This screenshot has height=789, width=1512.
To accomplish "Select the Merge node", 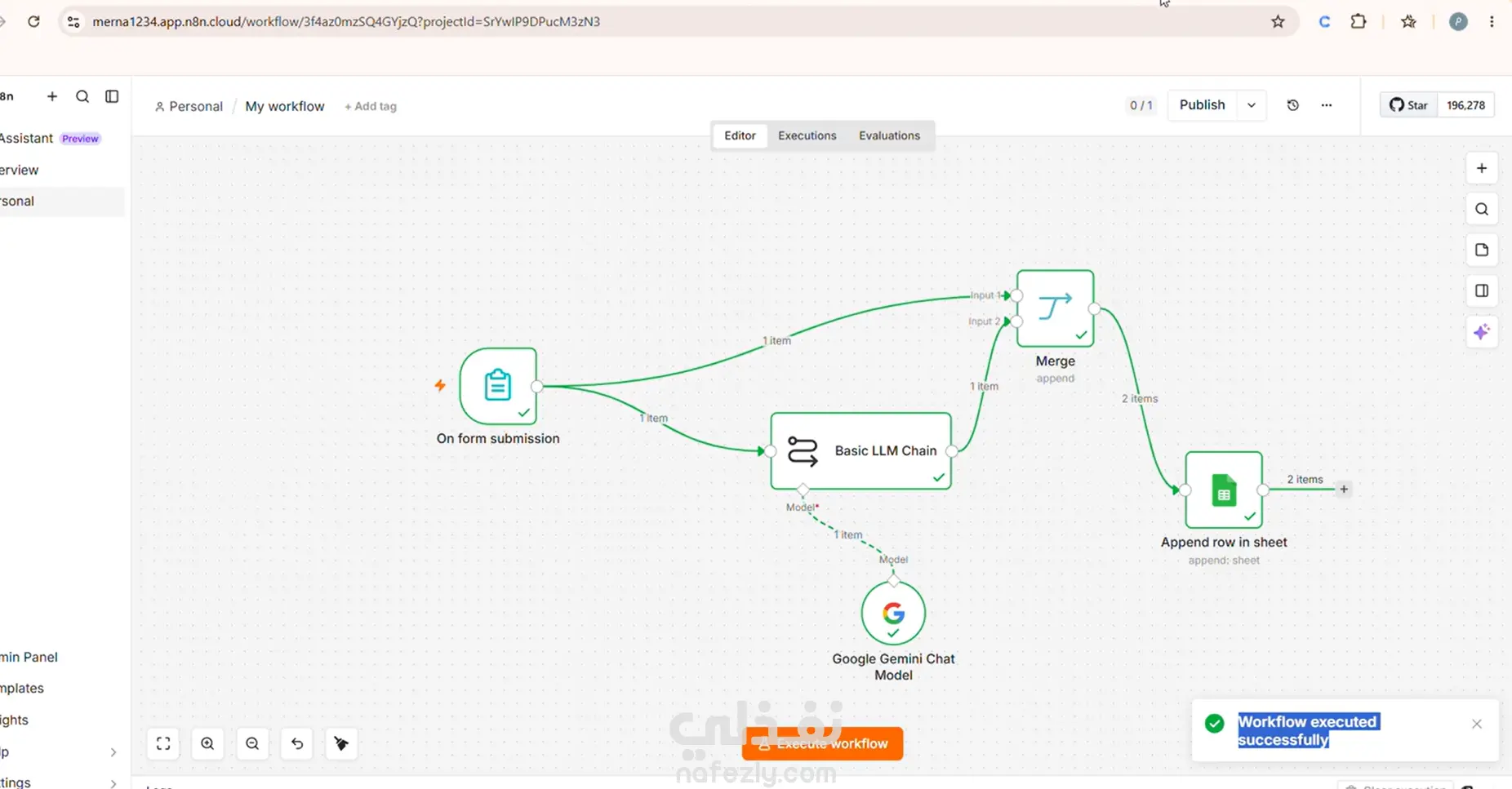I will pyautogui.click(x=1055, y=308).
